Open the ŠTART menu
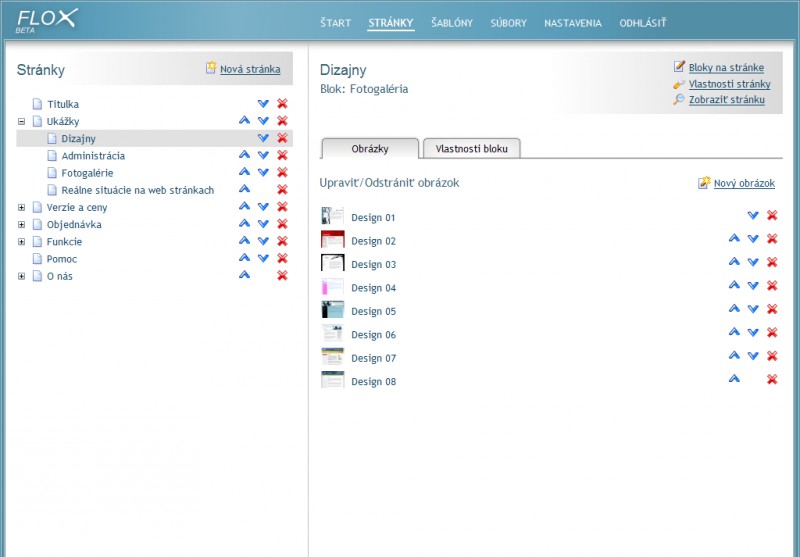This screenshot has width=800, height=557. pos(336,23)
